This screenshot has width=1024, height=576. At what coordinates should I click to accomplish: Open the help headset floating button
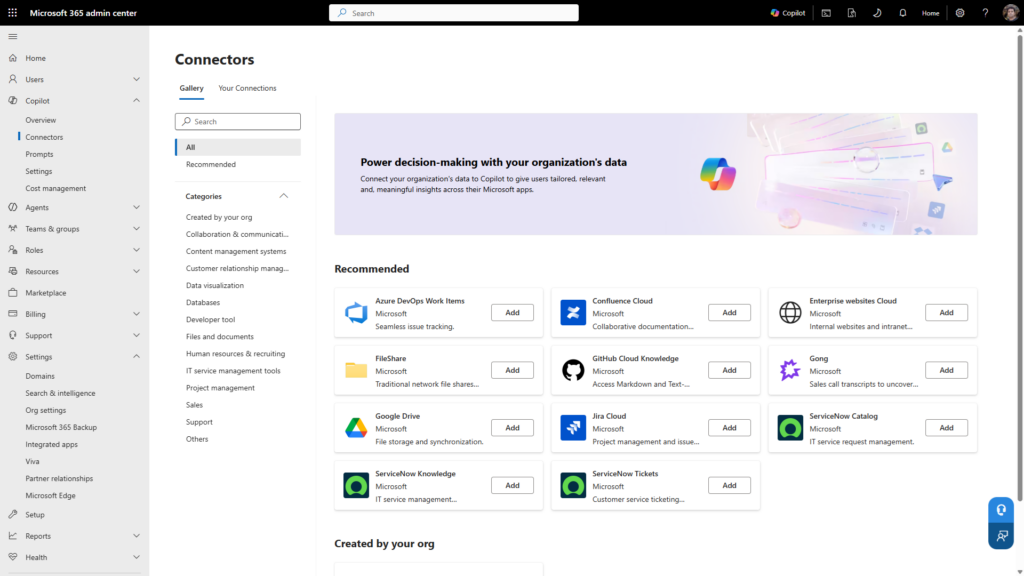pyautogui.click(x=1000, y=510)
